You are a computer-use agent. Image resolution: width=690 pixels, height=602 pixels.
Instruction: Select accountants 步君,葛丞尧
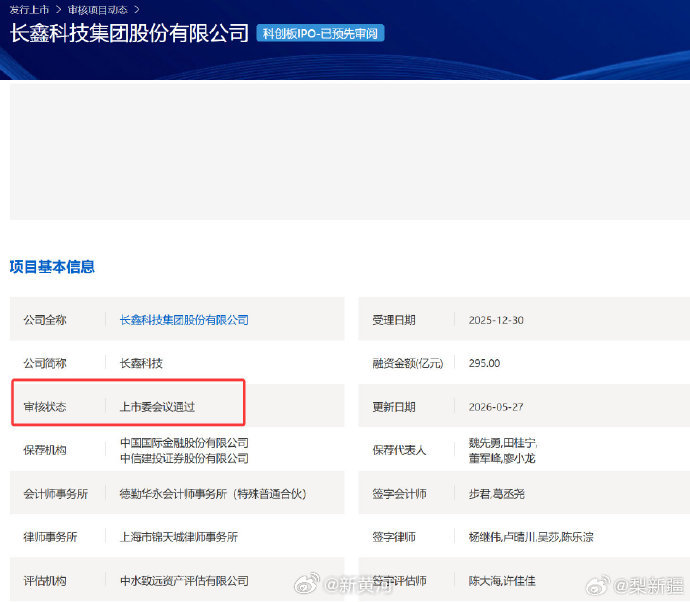click(x=496, y=494)
